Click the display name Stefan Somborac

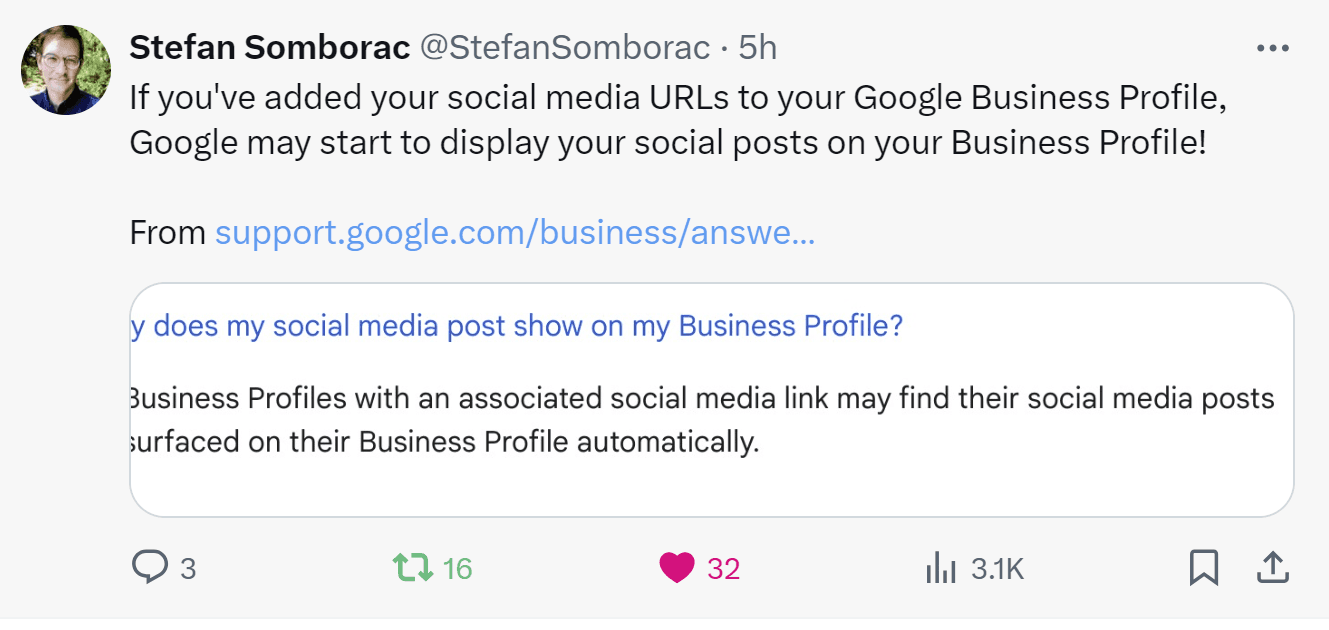(x=270, y=47)
